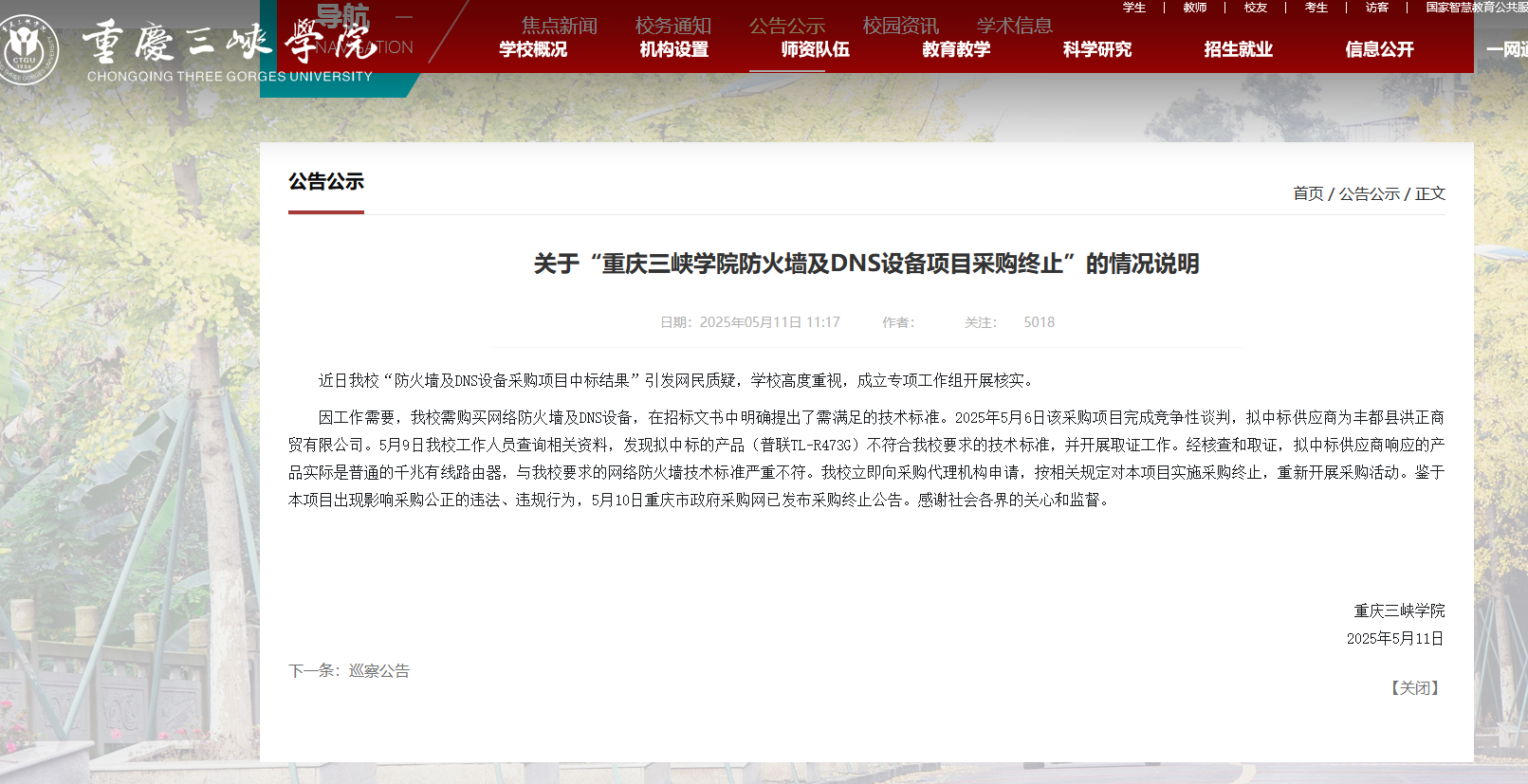The image size is (1528, 784).
Task: Click the signature date 2025年5月11日
Action: coord(1395,639)
